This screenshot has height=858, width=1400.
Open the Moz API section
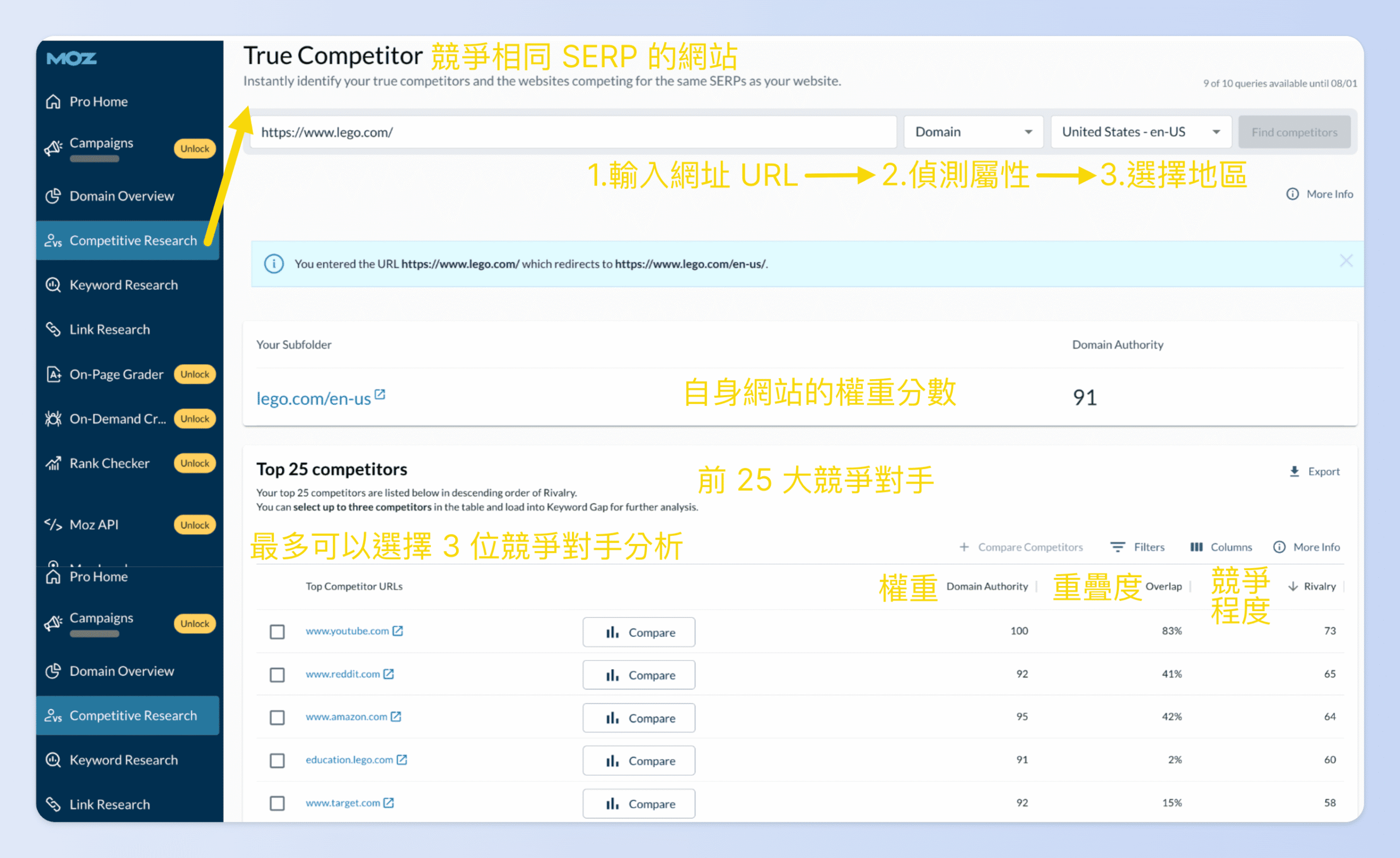click(x=94, y=524)
